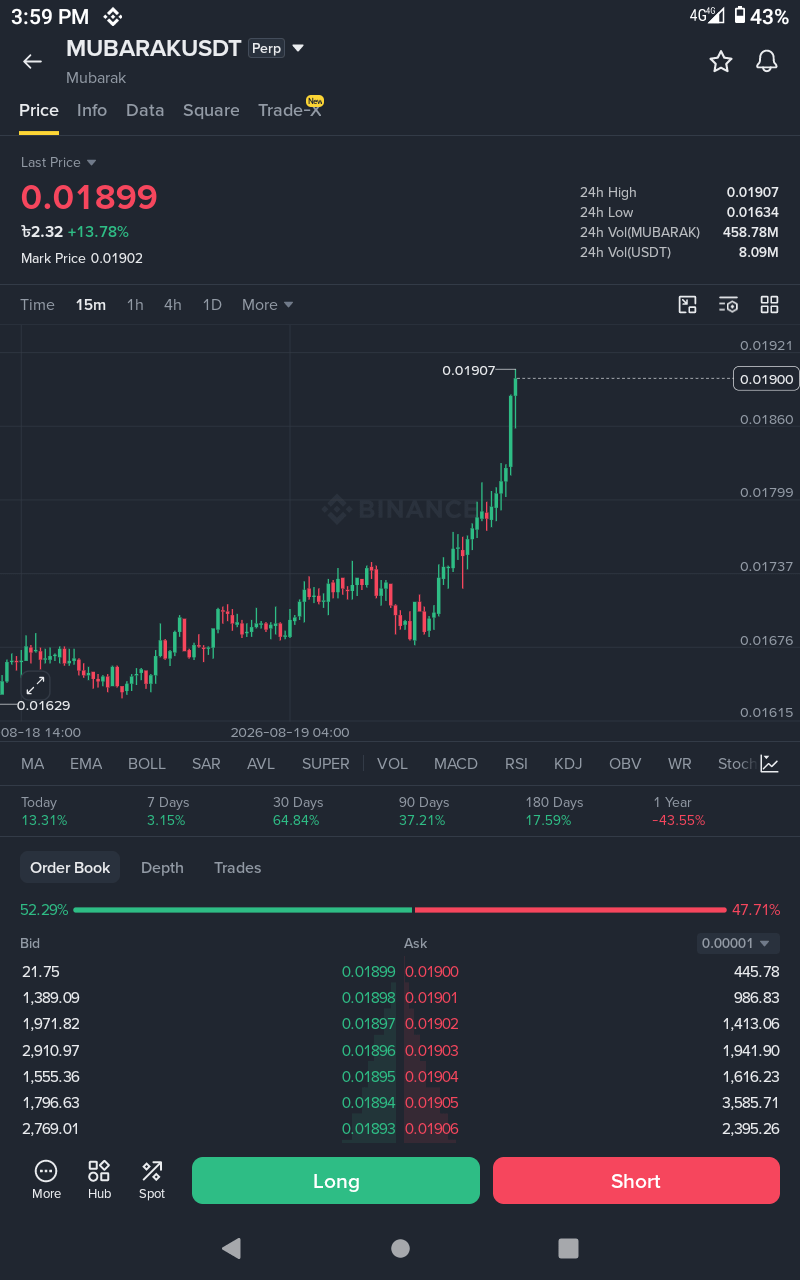
Task: Tap the Perp contract type label
Action: [267, 48]
